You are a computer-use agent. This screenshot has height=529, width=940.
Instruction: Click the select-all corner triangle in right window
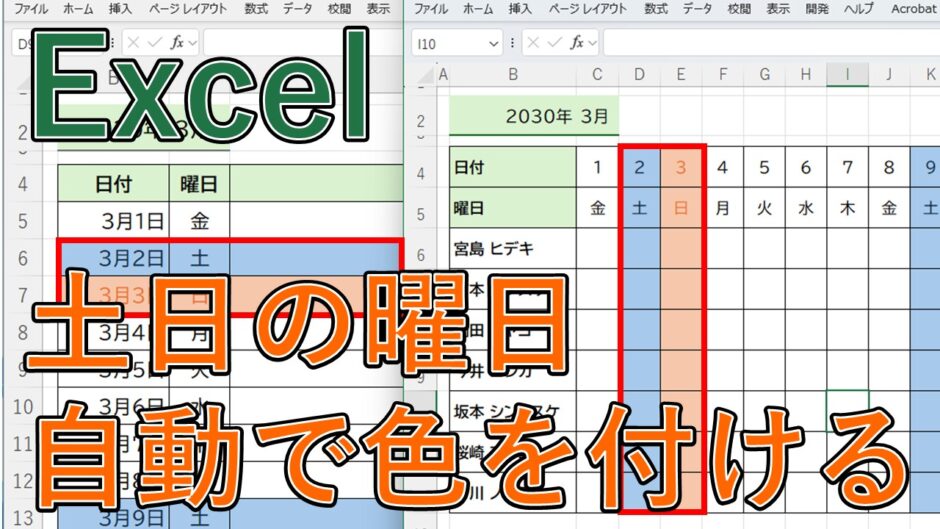426,75
